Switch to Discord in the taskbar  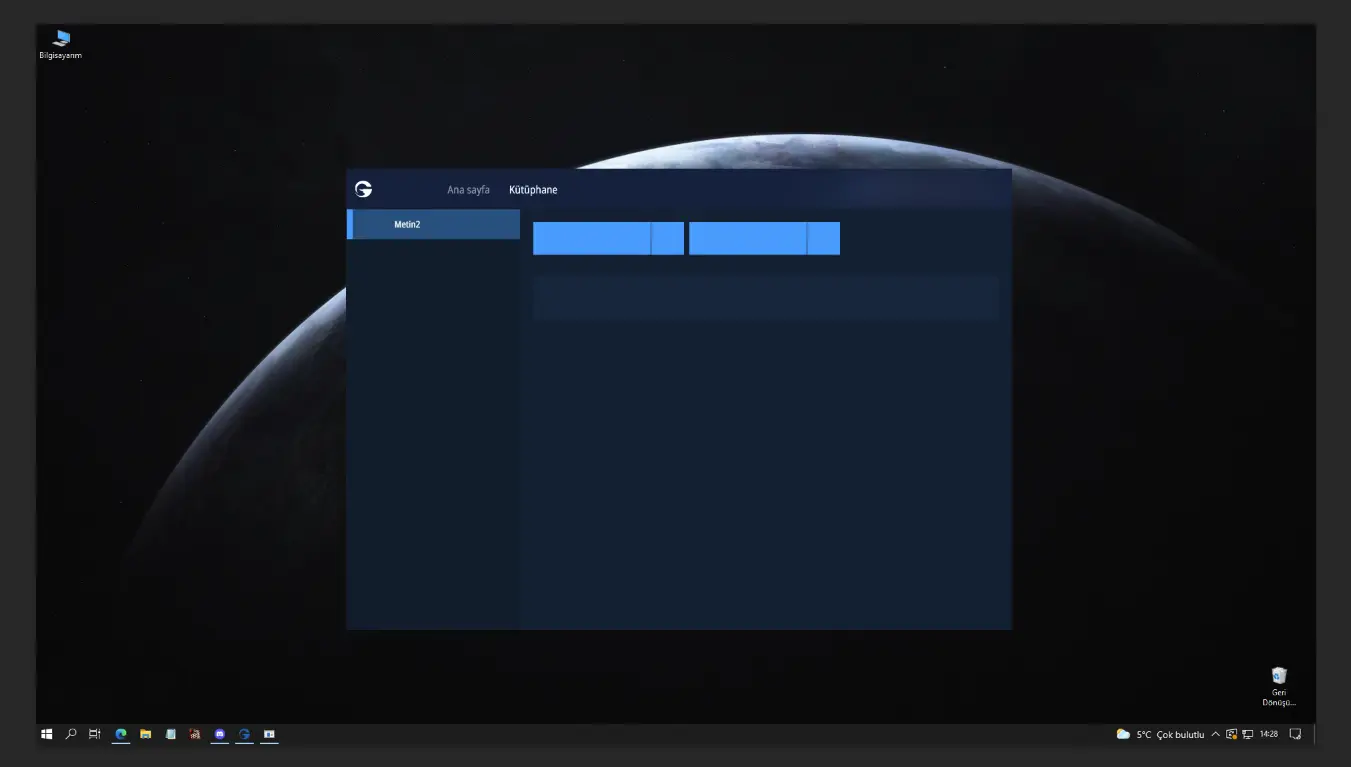point(220,734)
